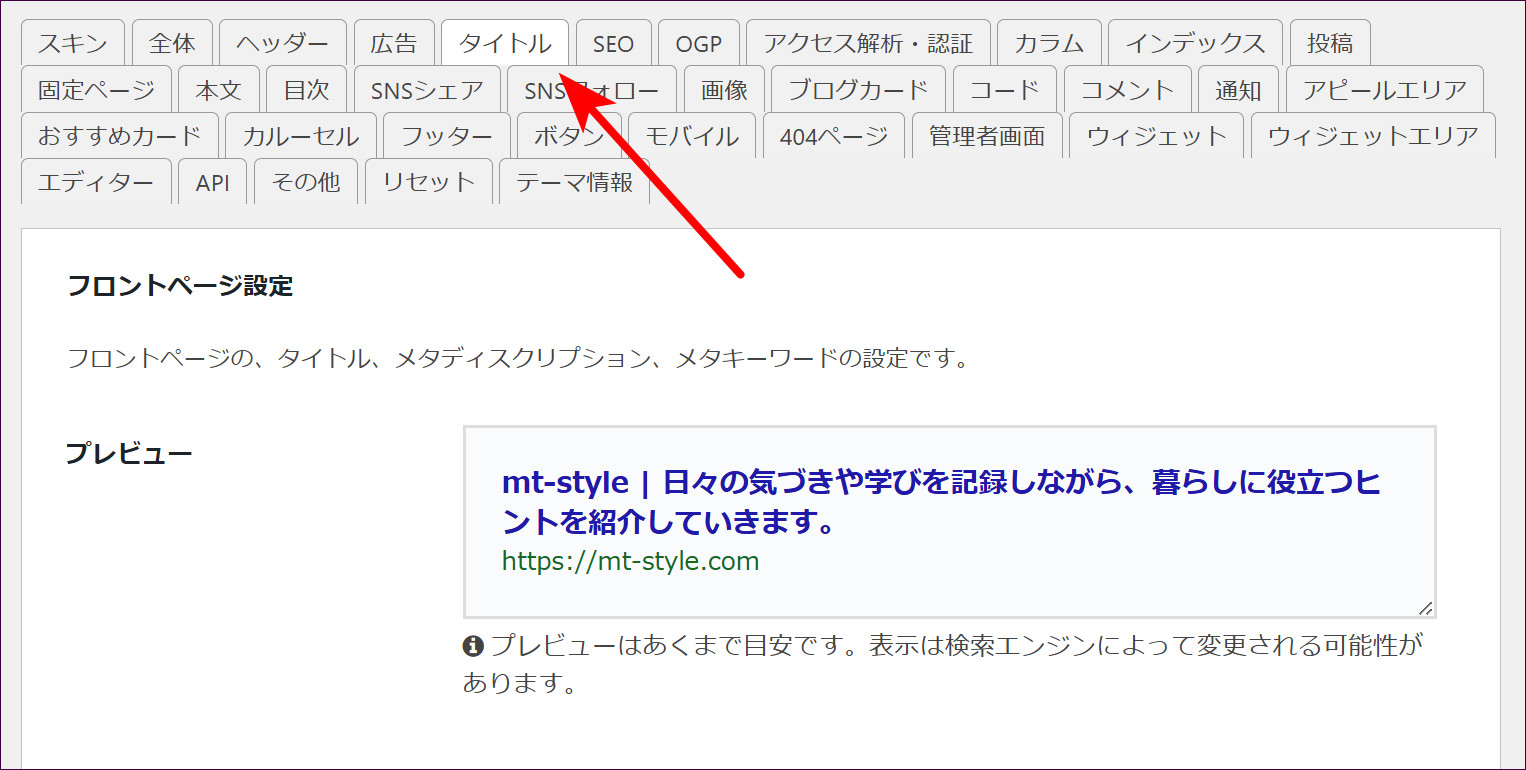Click the info icon beside the preview note
Image resolution: width=1526 pixels, height=770 pixels.
click(x=473, y=646)
